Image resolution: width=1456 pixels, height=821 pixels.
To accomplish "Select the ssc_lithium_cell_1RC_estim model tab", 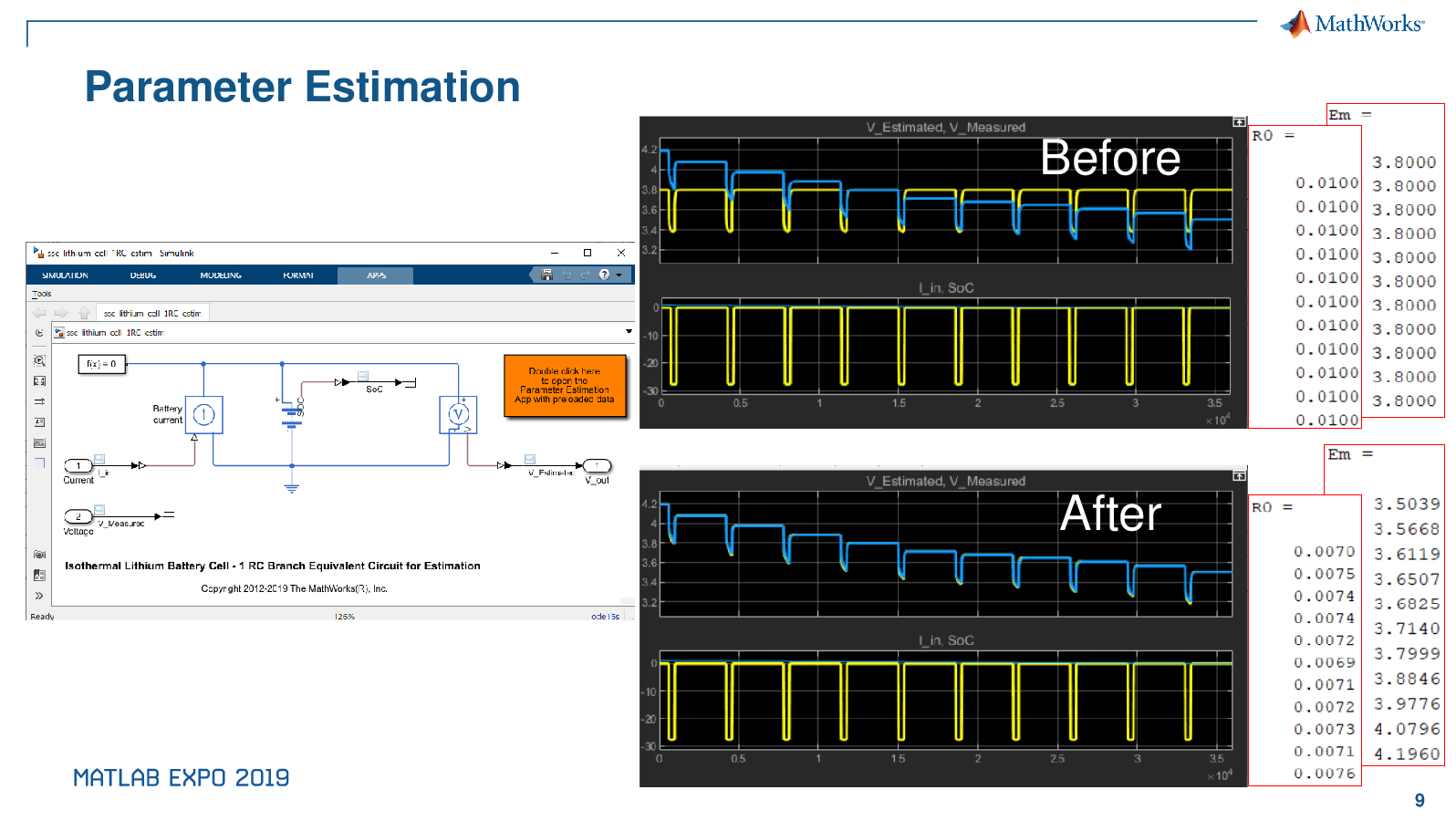I will 152,313.
